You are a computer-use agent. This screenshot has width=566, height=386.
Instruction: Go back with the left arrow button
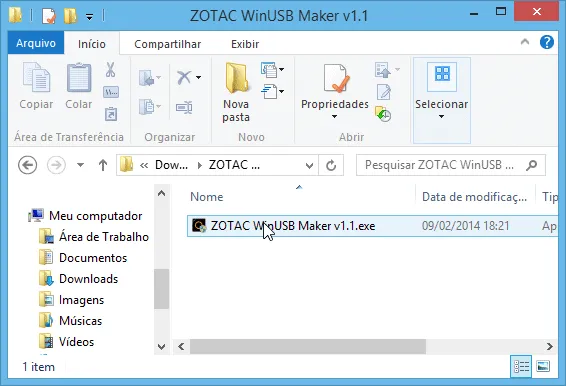coord(27,165)
